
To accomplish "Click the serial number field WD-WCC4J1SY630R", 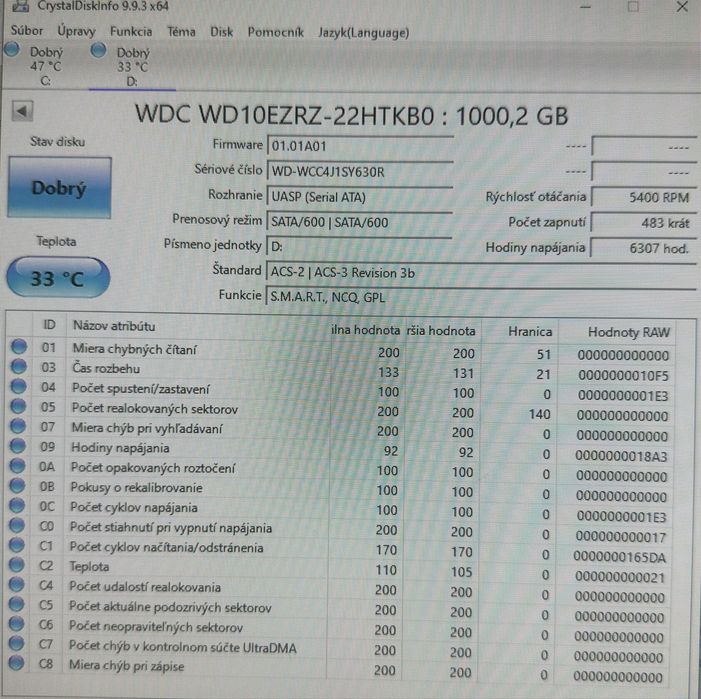I will (x=360, y=171).
